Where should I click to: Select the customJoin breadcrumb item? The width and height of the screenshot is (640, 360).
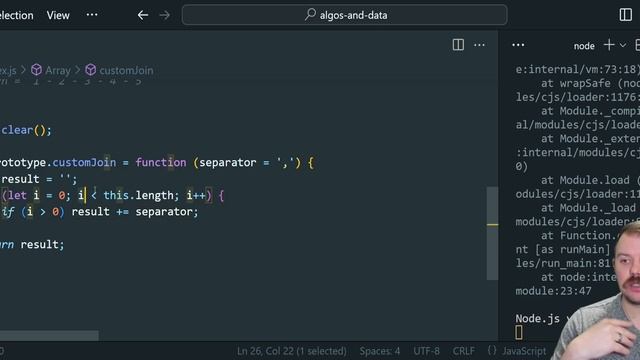tap(126, 70)
